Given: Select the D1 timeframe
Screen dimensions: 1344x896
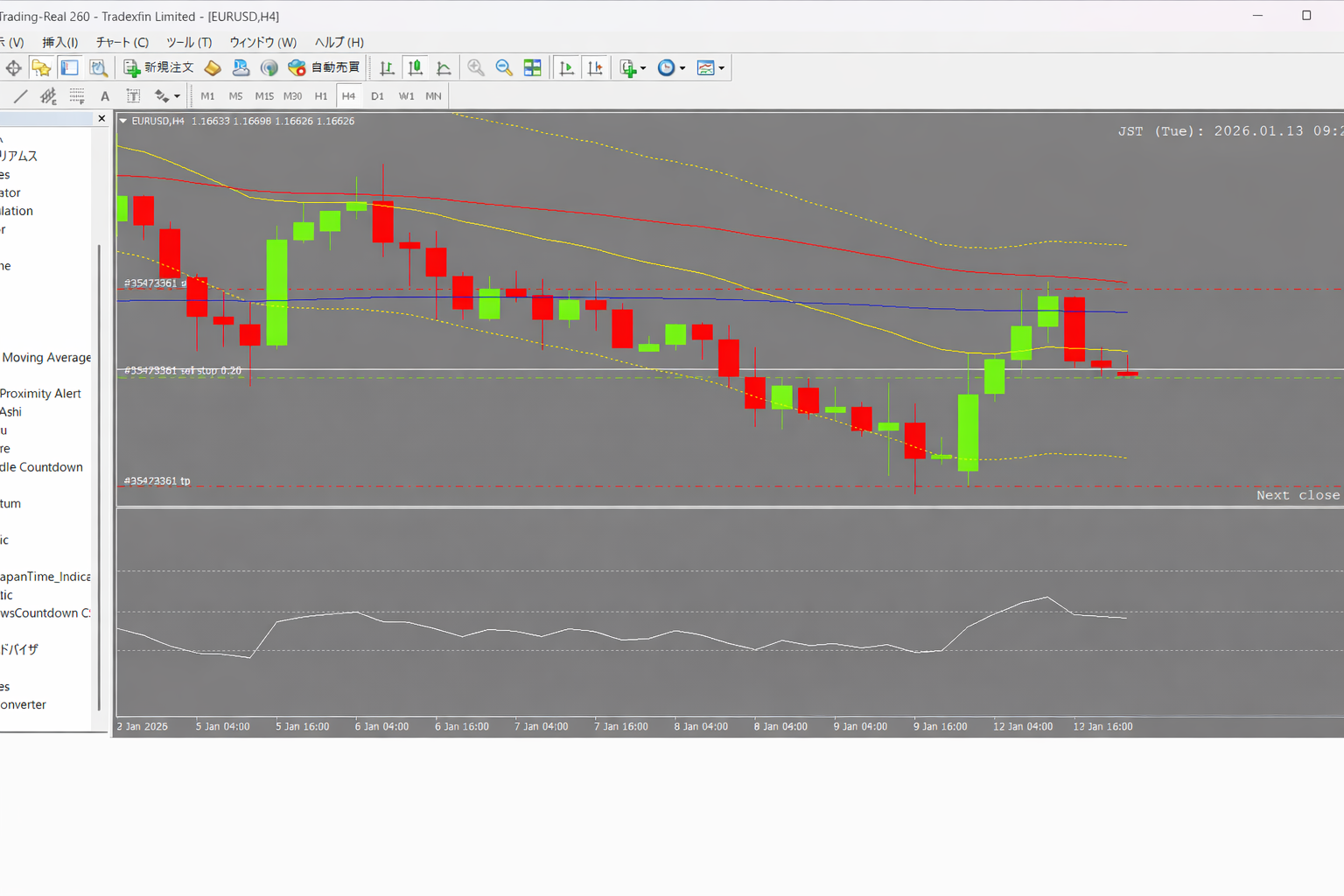Looking at the screenshot, I should click(377, 96).
